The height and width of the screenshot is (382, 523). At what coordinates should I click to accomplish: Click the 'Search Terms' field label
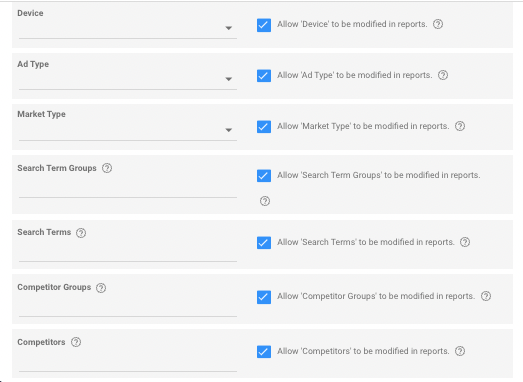[x=44, y=232]
